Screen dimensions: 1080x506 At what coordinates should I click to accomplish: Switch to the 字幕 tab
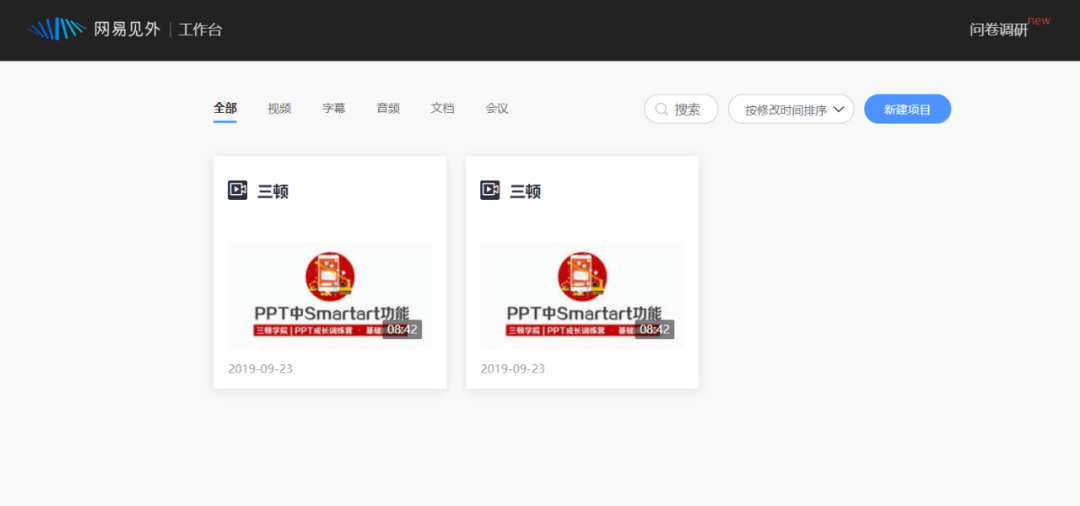pos(333,108)
